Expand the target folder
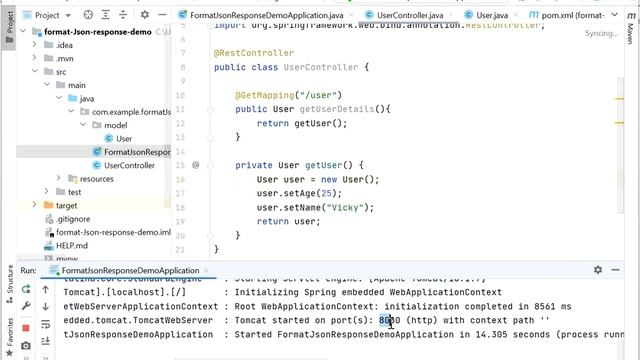This screenshot has width=640, height=360. pos(35,205)
